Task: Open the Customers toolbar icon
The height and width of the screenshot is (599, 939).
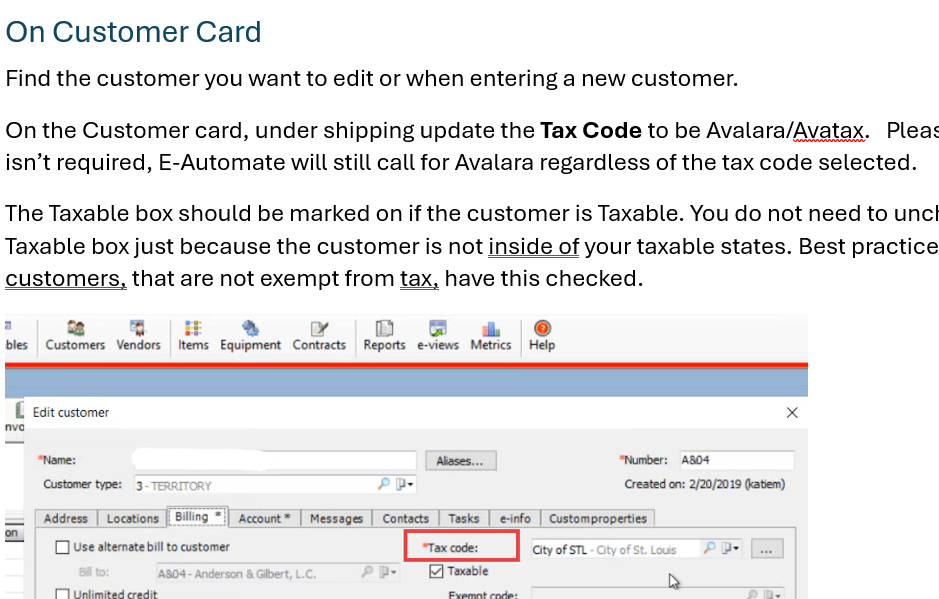Action: point(75,335)
